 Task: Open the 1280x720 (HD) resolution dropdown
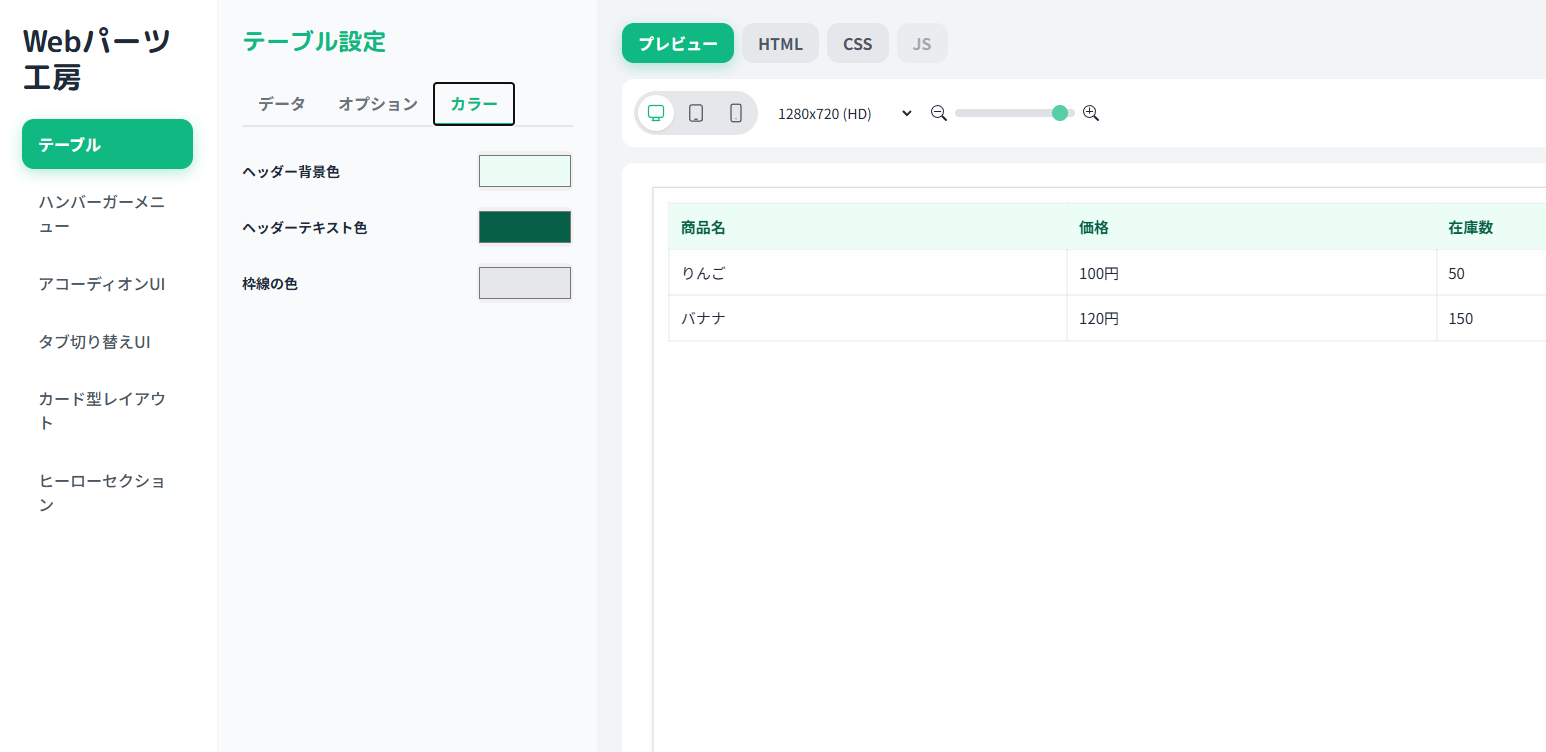[845, 114]
